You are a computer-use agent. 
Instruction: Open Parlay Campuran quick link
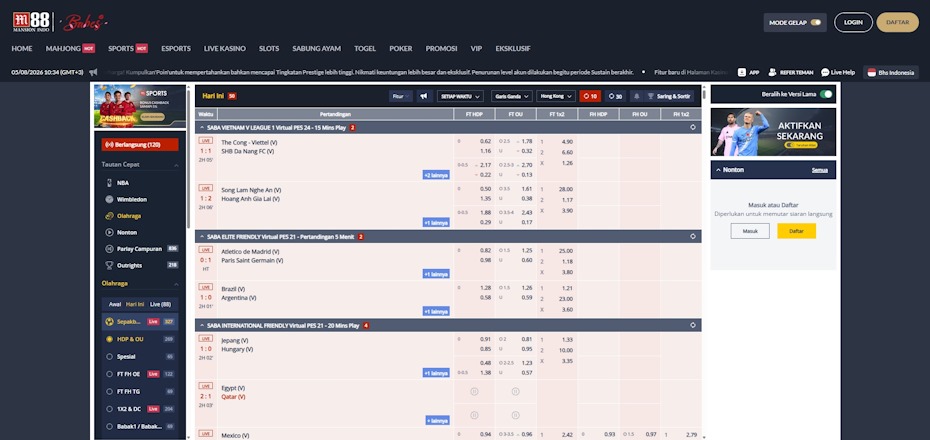[141, 249]
